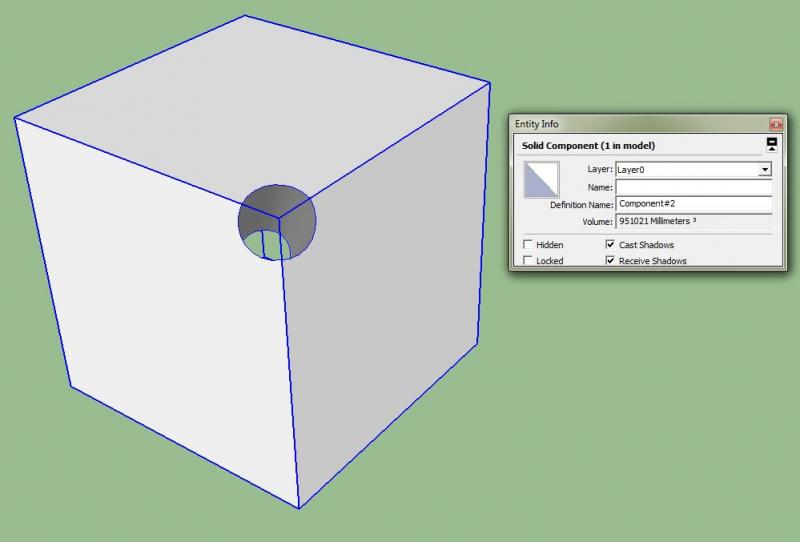The height and width of the screenshot is (542, 800).
Task: Click the spherical hole at the cube corner
Action: click(275, 215)
